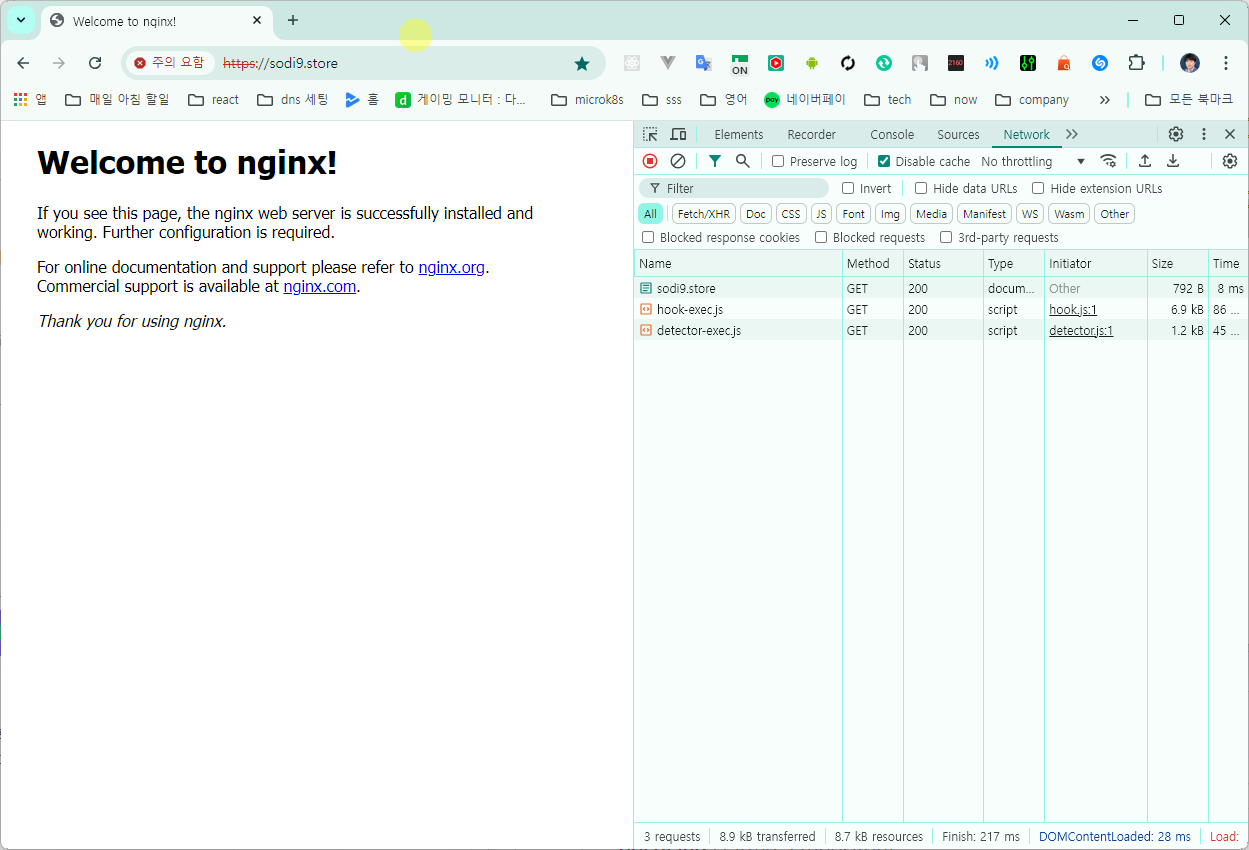This screenshot has height=850, width=1249.
Task: Focus the network Filter text field
Action: [734, 188]
